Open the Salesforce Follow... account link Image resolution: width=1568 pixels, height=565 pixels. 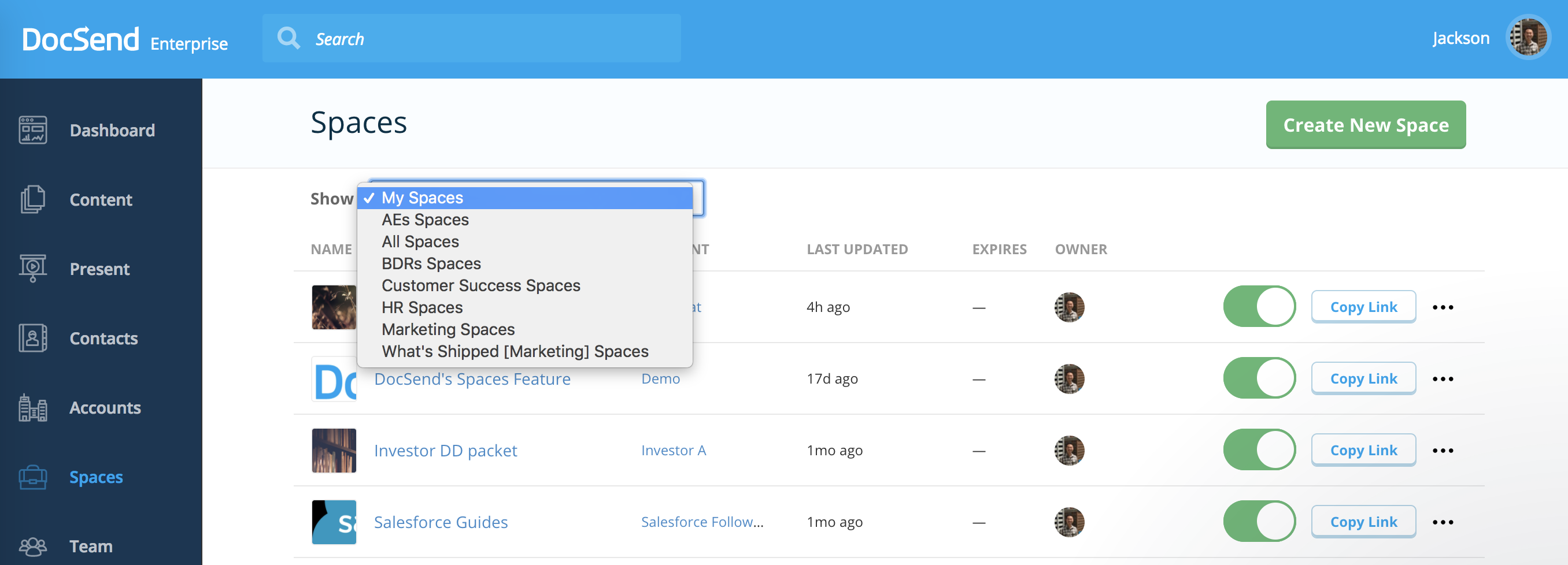tap(702, 522)
